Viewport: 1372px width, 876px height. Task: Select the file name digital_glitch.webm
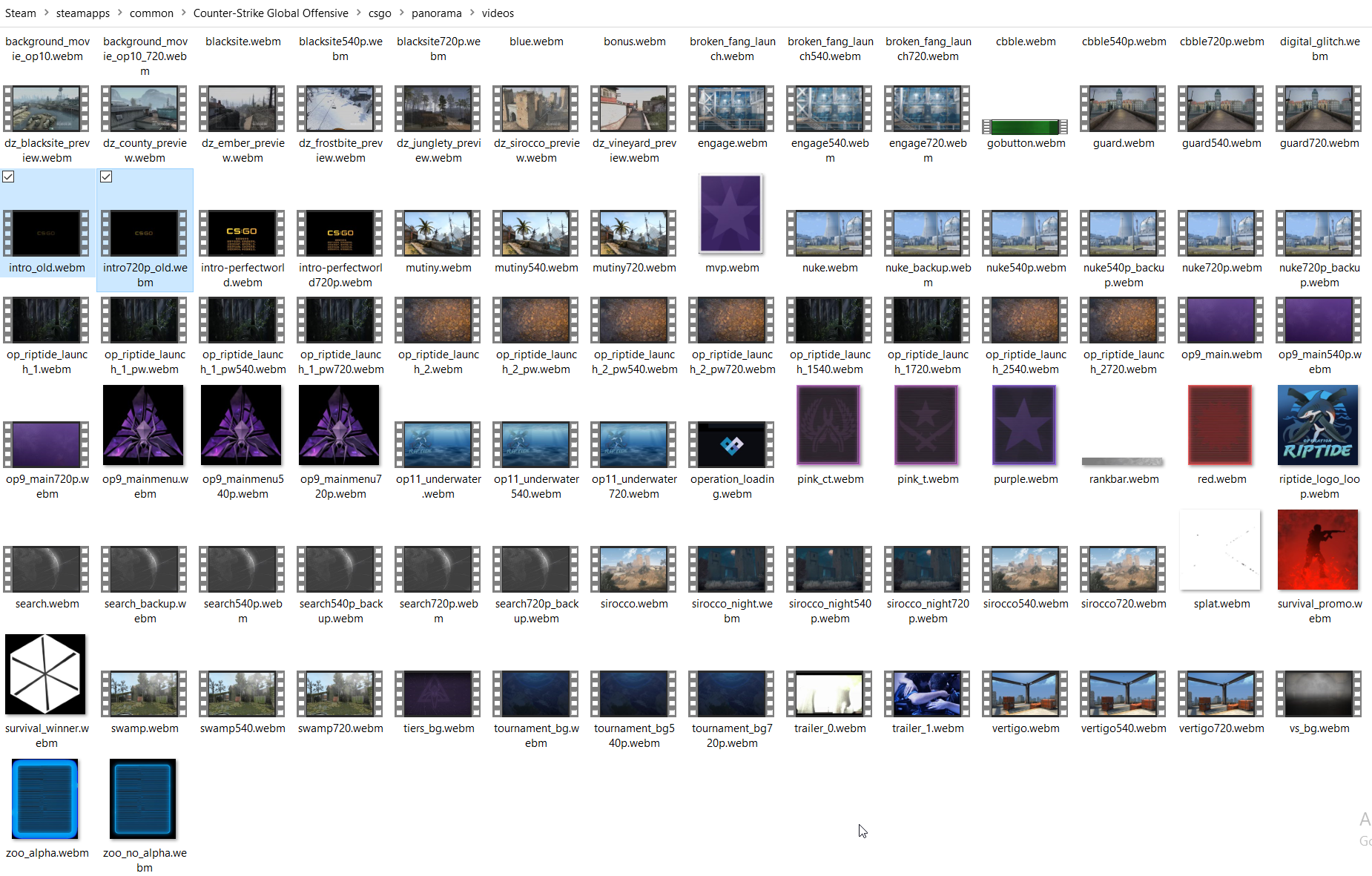coord(1319,49)
